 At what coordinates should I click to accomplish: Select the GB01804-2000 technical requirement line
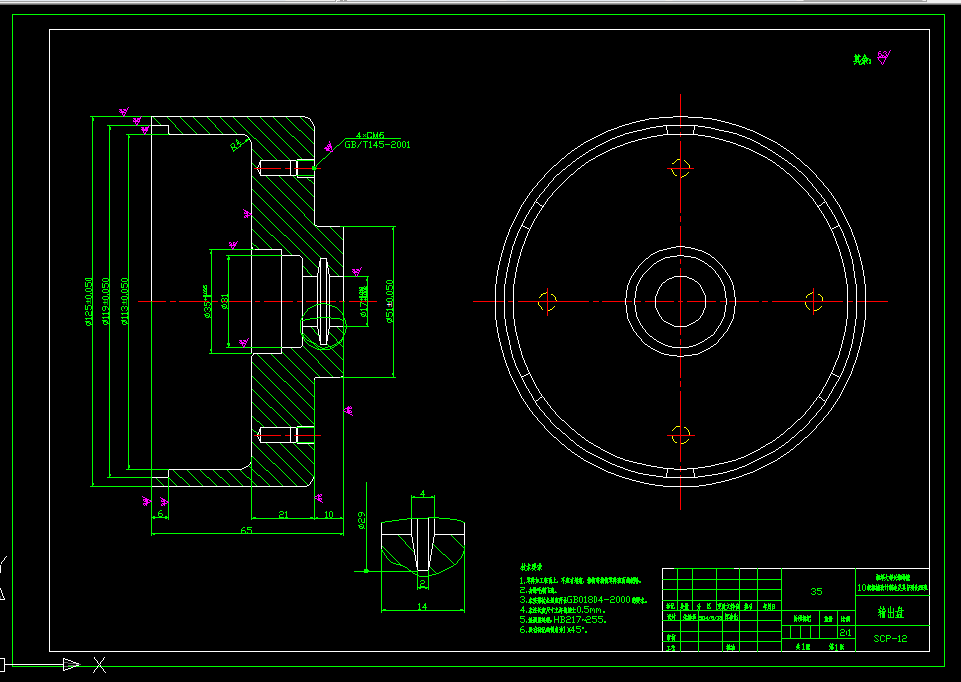point(583,600)
